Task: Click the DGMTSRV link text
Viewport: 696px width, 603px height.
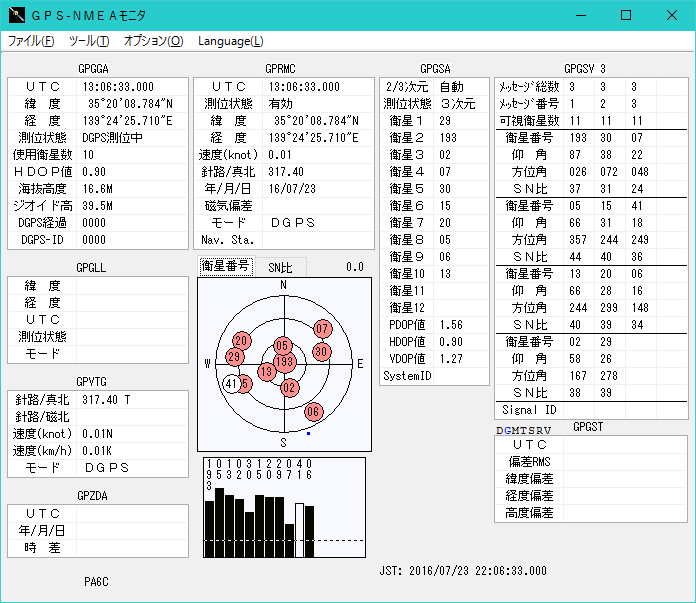Action: 523,430
